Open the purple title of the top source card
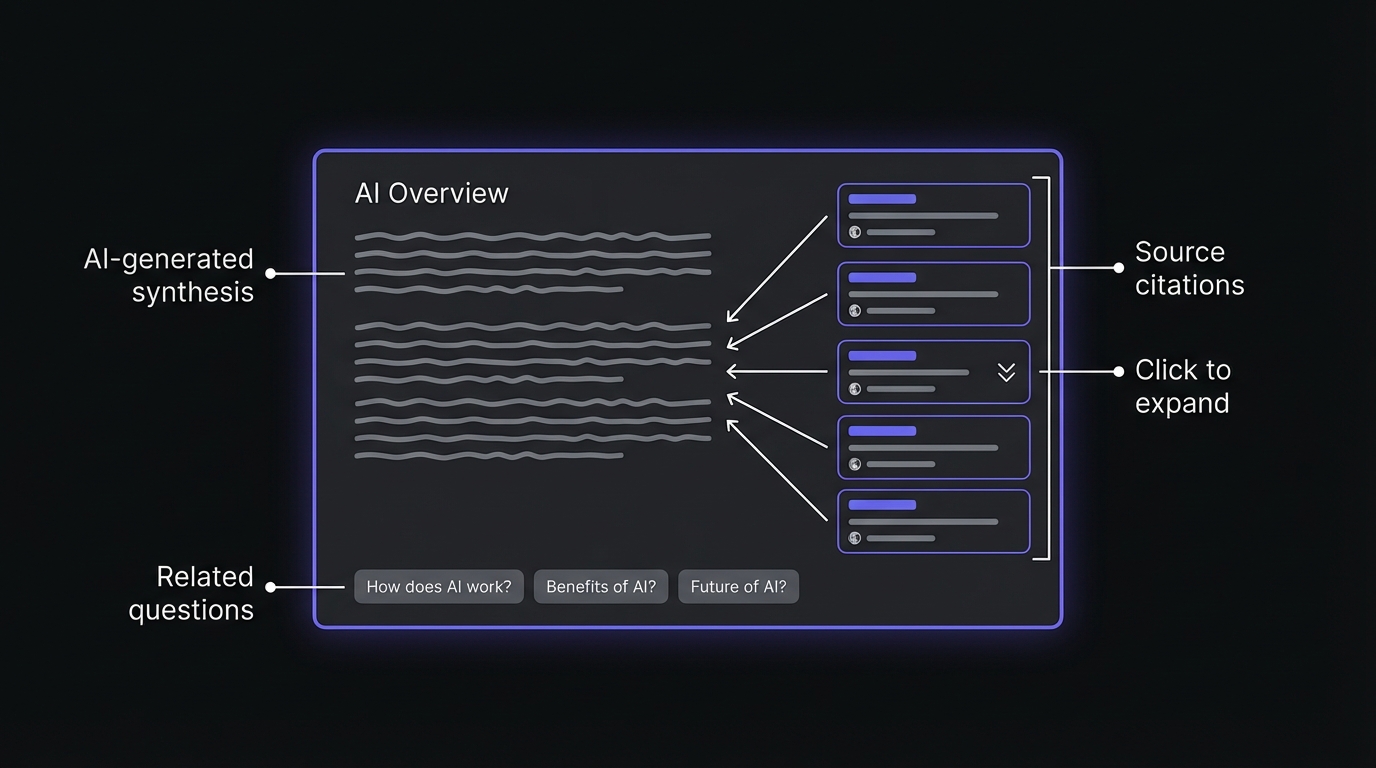This screenshot has height=768, width=1376. 882,199
